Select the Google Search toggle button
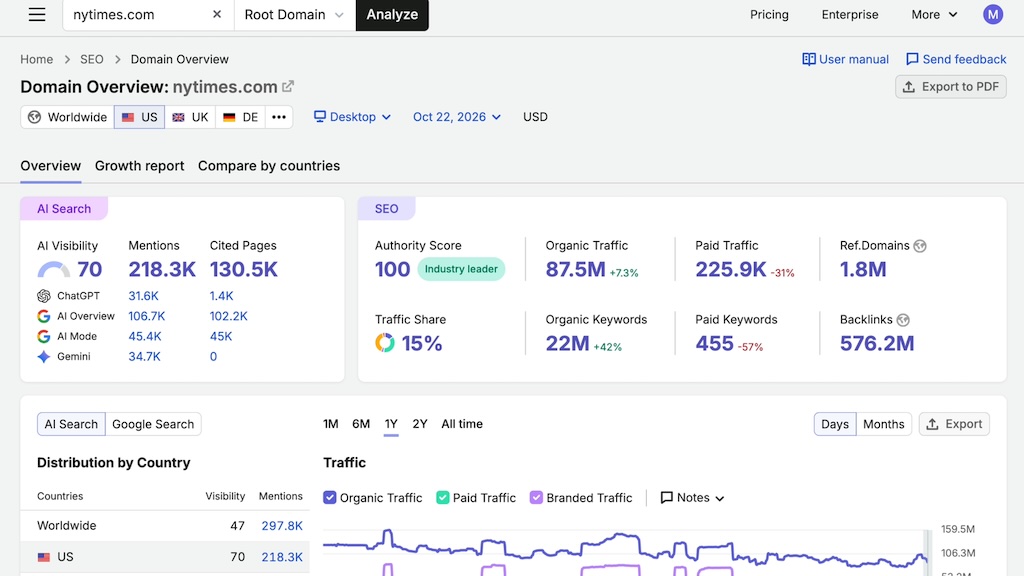The height and width of the screenshot is (576, 1024). coord(153,424)
